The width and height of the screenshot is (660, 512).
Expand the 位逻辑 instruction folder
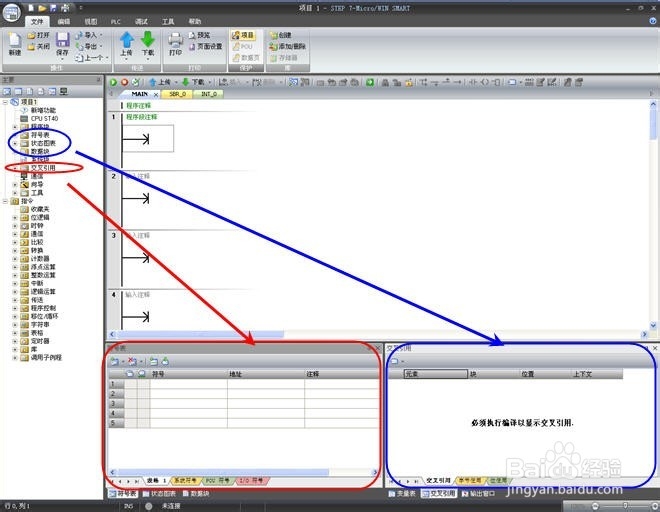[x=15, y=218]
